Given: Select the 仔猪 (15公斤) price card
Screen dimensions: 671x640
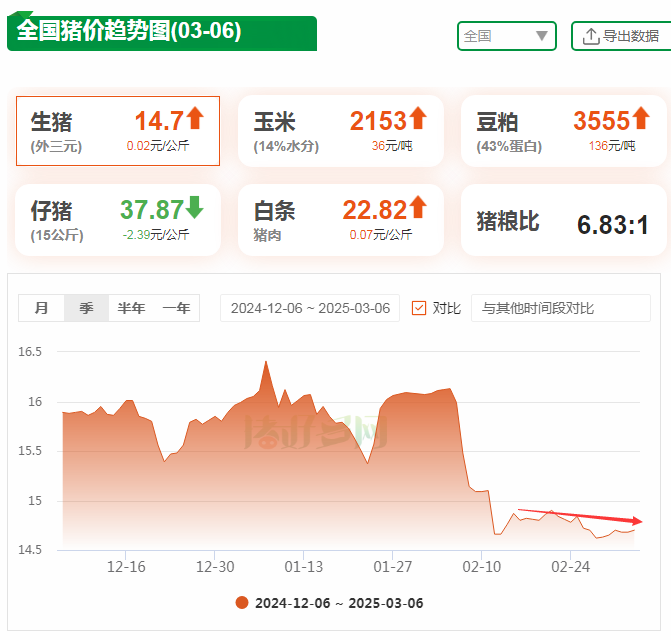Looking at the screenshot, I should coord(118,220).
